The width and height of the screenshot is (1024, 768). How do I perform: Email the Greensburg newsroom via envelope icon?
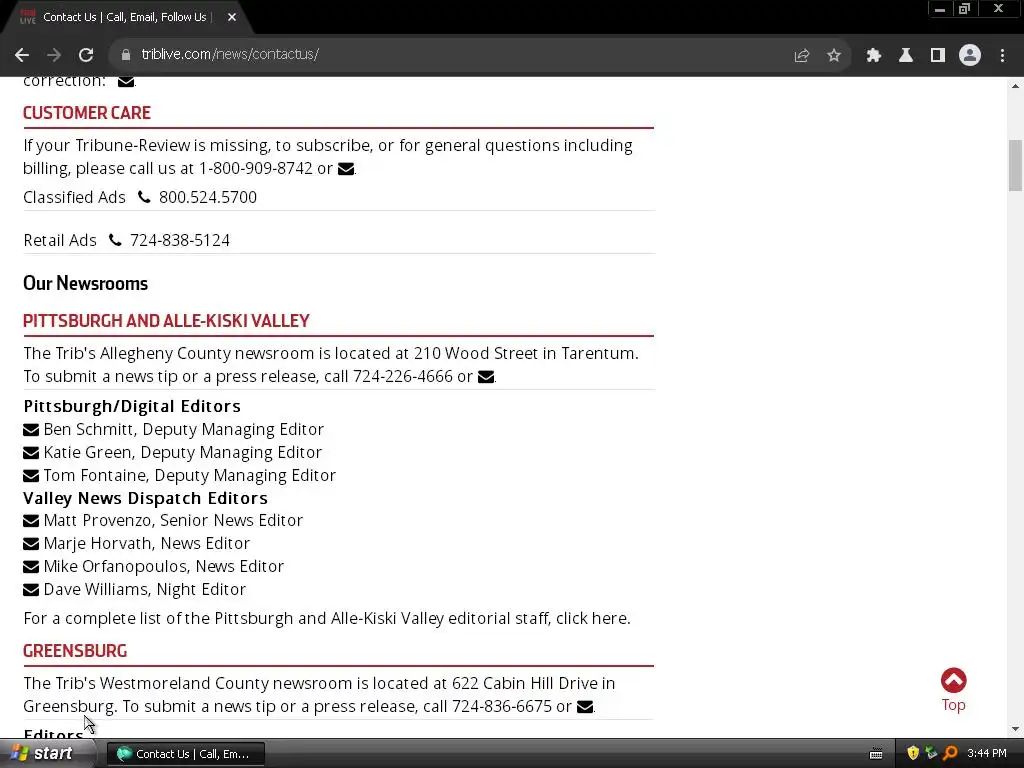tap(585, 707)
